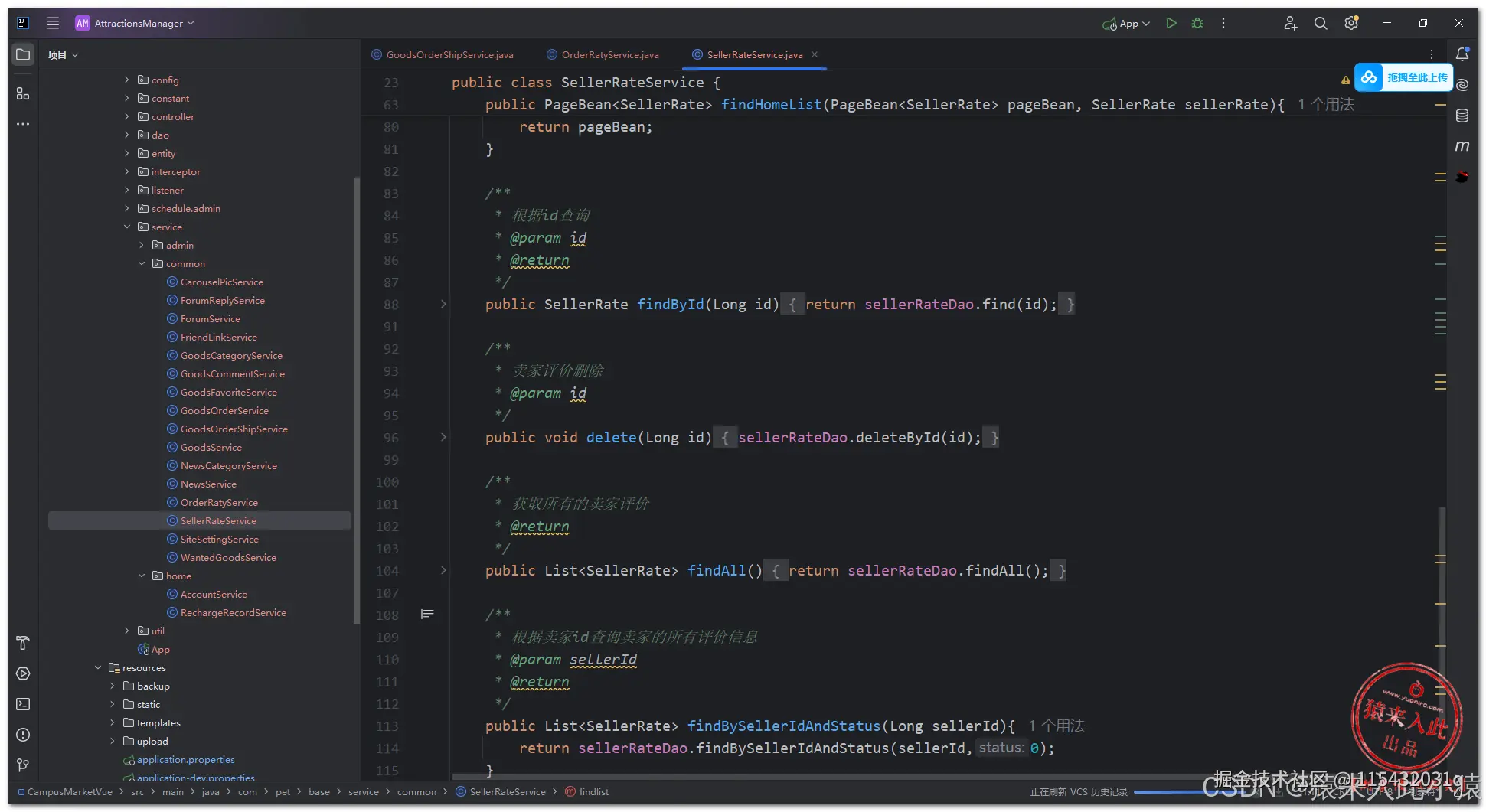Open the Git tool window
This screenshot has height=812, width=1486.
coord(23,765)
